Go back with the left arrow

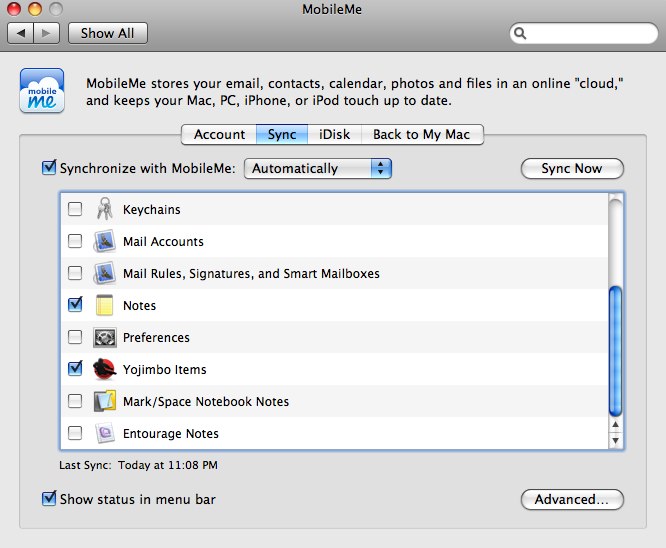(20, 33)
